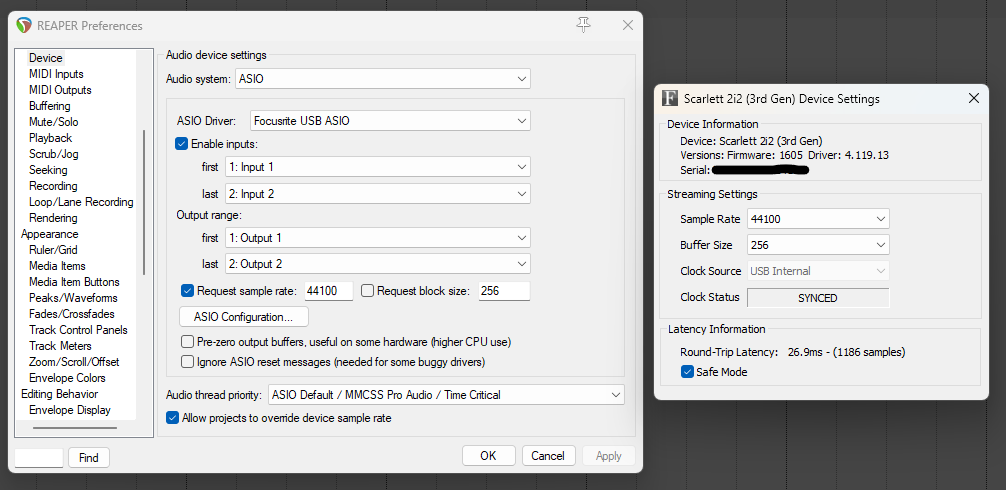This screenshot has width=1006, height=490.
Task: Open Buffer Size dropdown in Scarlett settings
Action: tap(819, 245)
